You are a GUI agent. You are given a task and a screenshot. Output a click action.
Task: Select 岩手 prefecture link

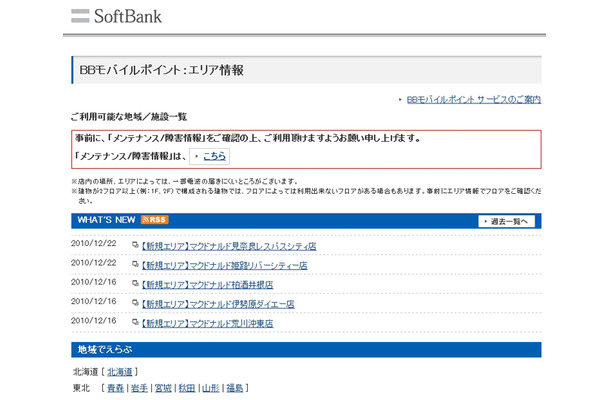tap(139, 388)
